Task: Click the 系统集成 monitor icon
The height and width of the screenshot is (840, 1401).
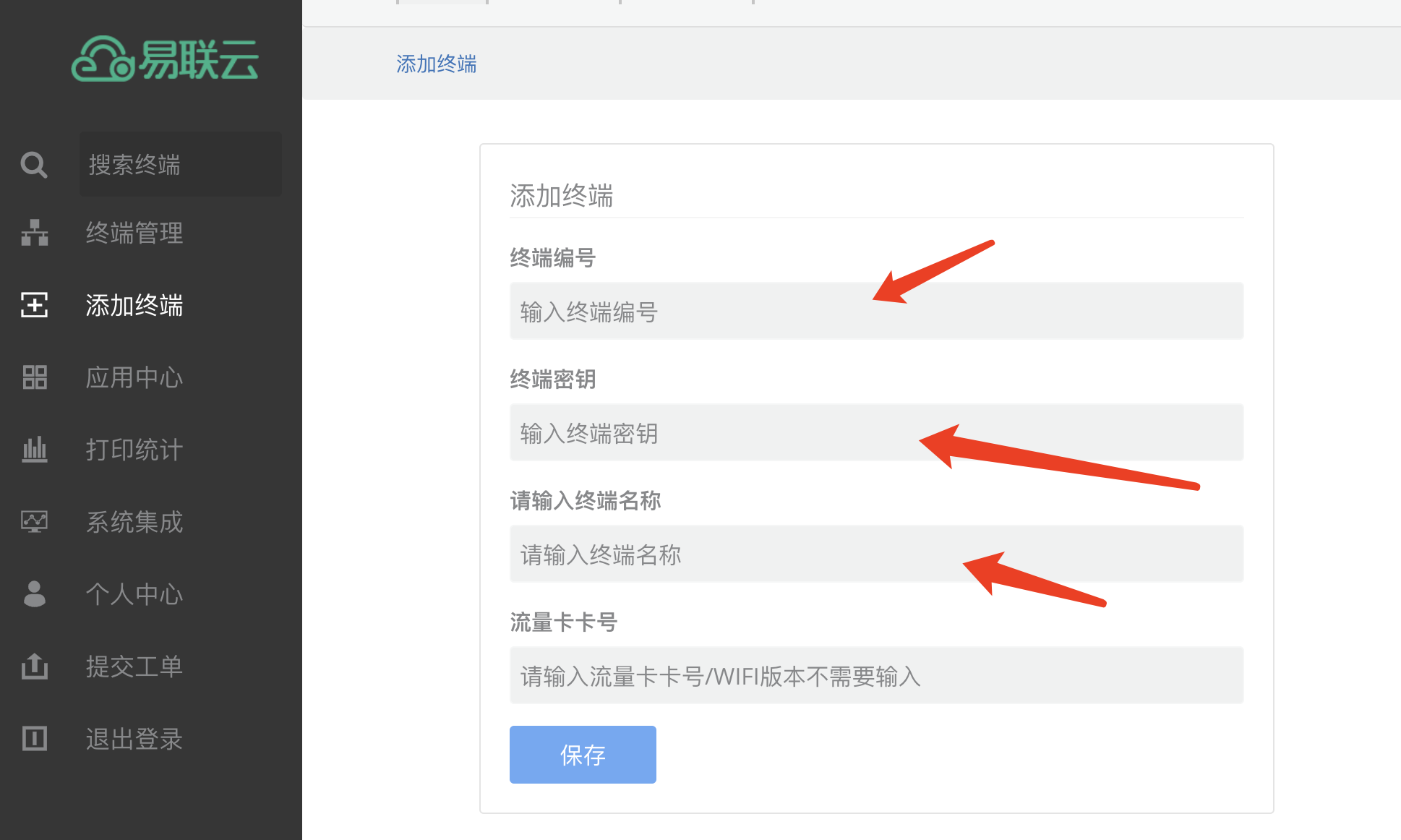Action: coord(35,522)
